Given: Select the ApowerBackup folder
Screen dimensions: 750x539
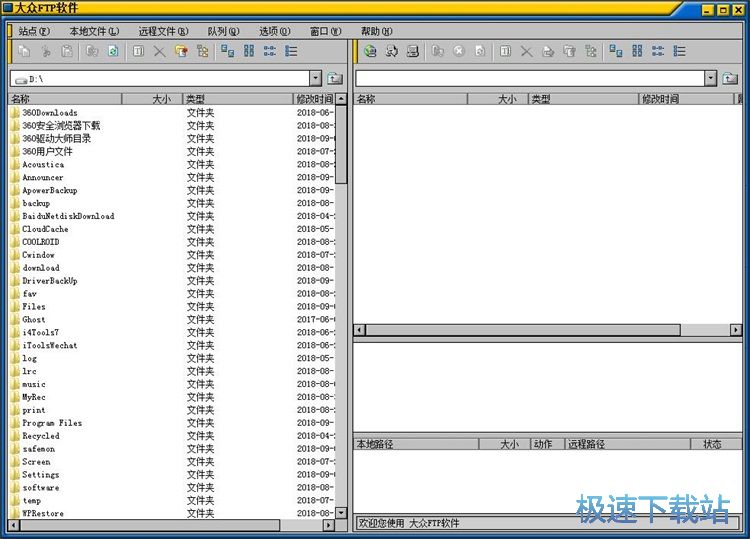Looking at the screenshot, I should [50, 190].
